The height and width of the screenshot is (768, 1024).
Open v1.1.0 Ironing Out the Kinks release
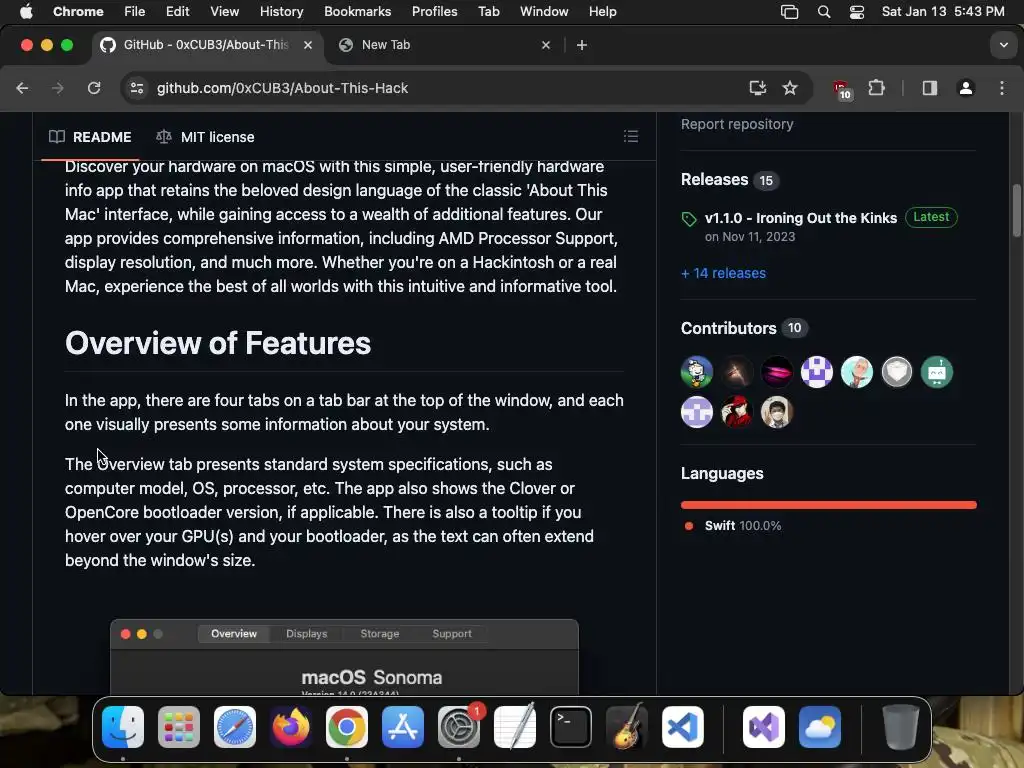tap(801, 218)
